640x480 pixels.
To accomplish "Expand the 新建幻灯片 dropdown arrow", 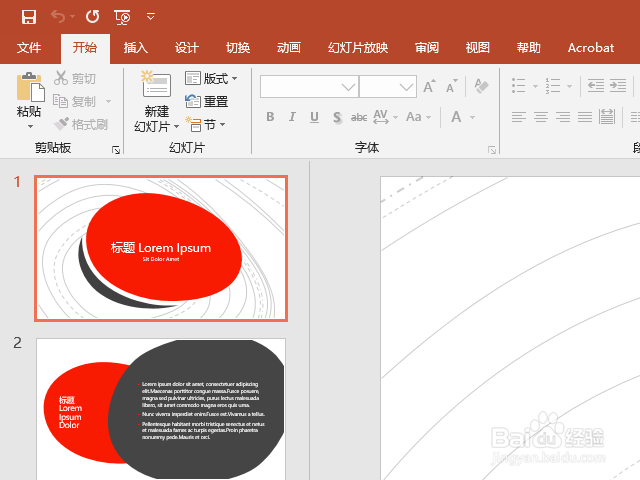I will [176, 127].
